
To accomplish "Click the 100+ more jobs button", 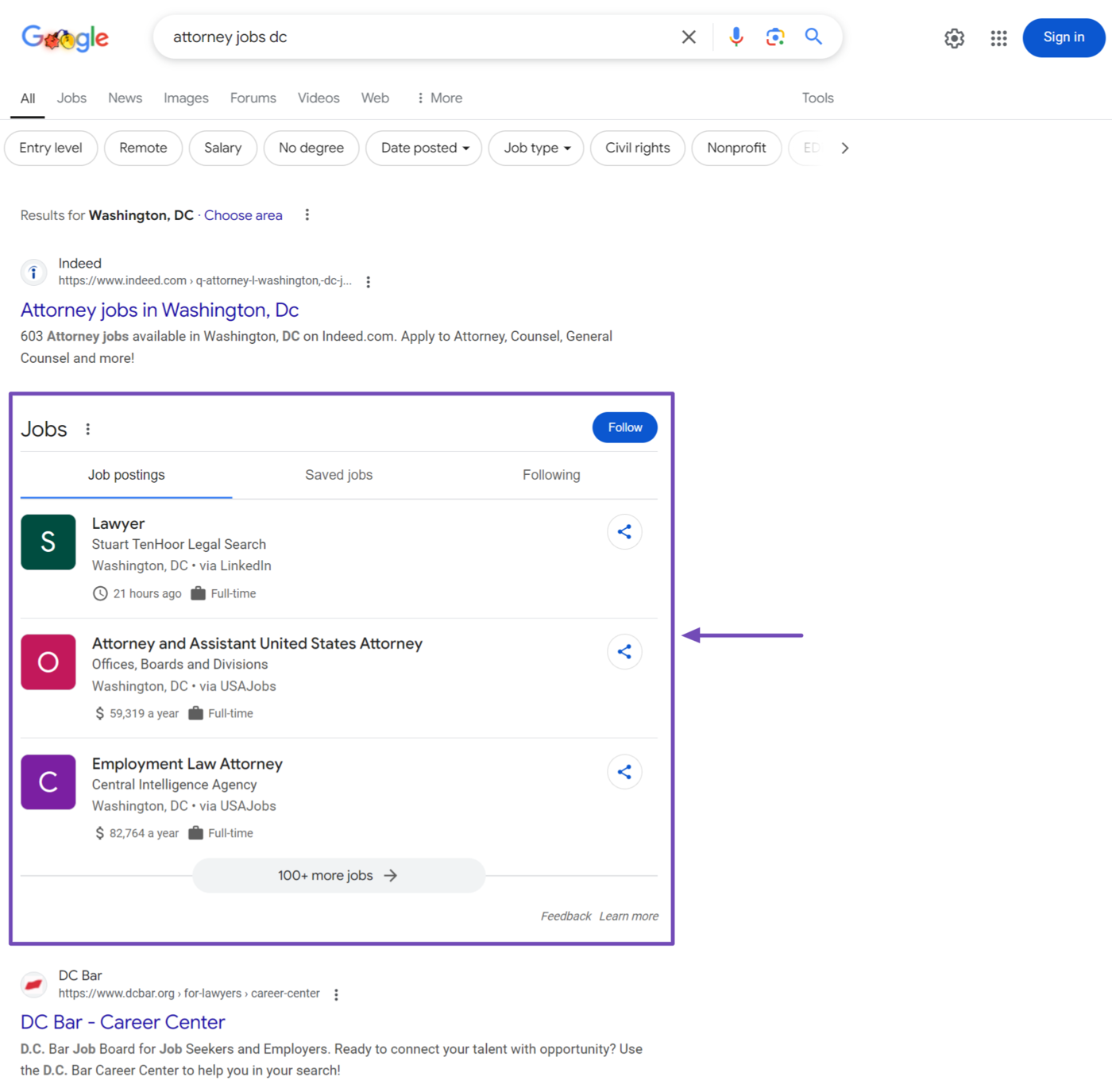I will point(338,875).
